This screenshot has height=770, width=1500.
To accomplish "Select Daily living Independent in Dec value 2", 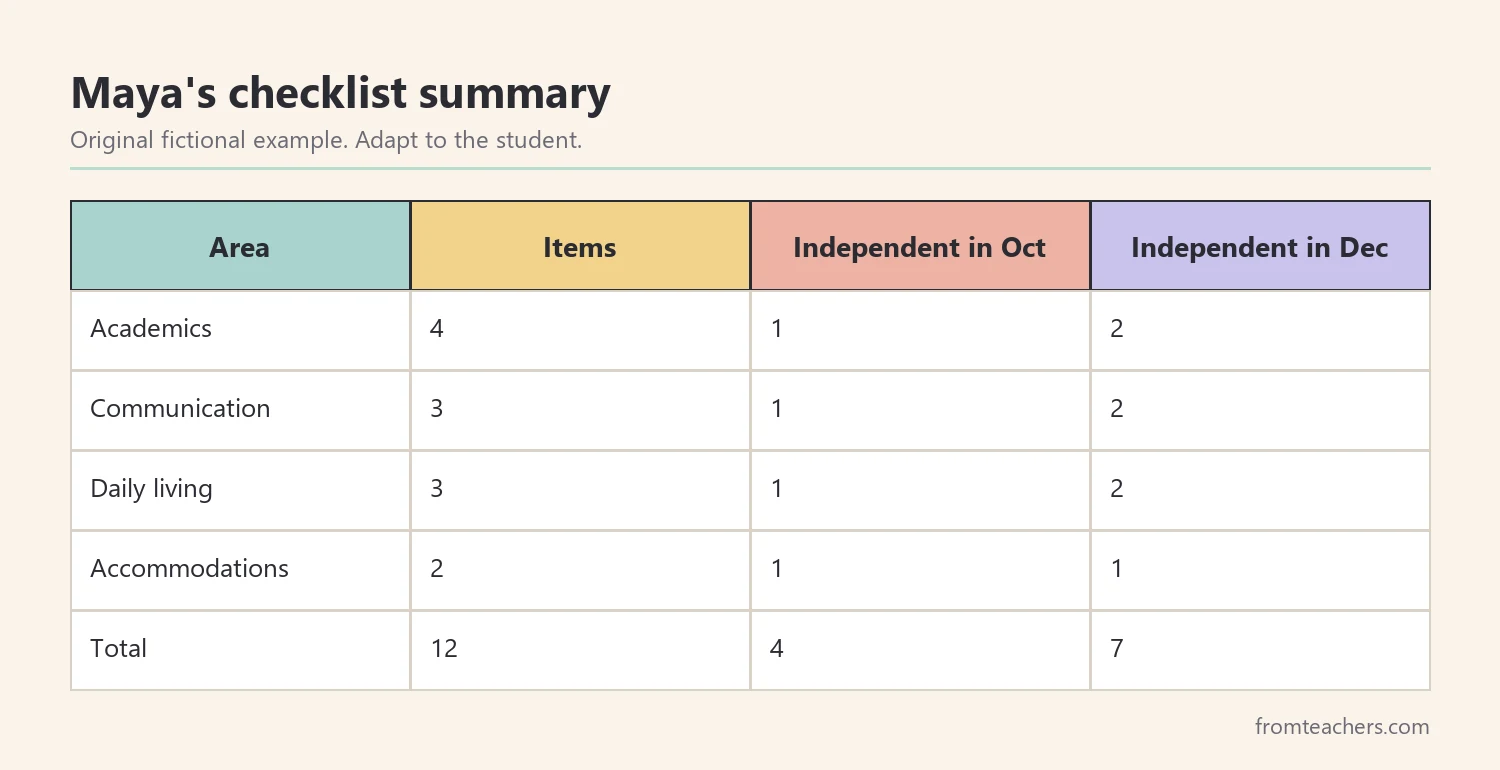I will click(x=1117, y=489).
